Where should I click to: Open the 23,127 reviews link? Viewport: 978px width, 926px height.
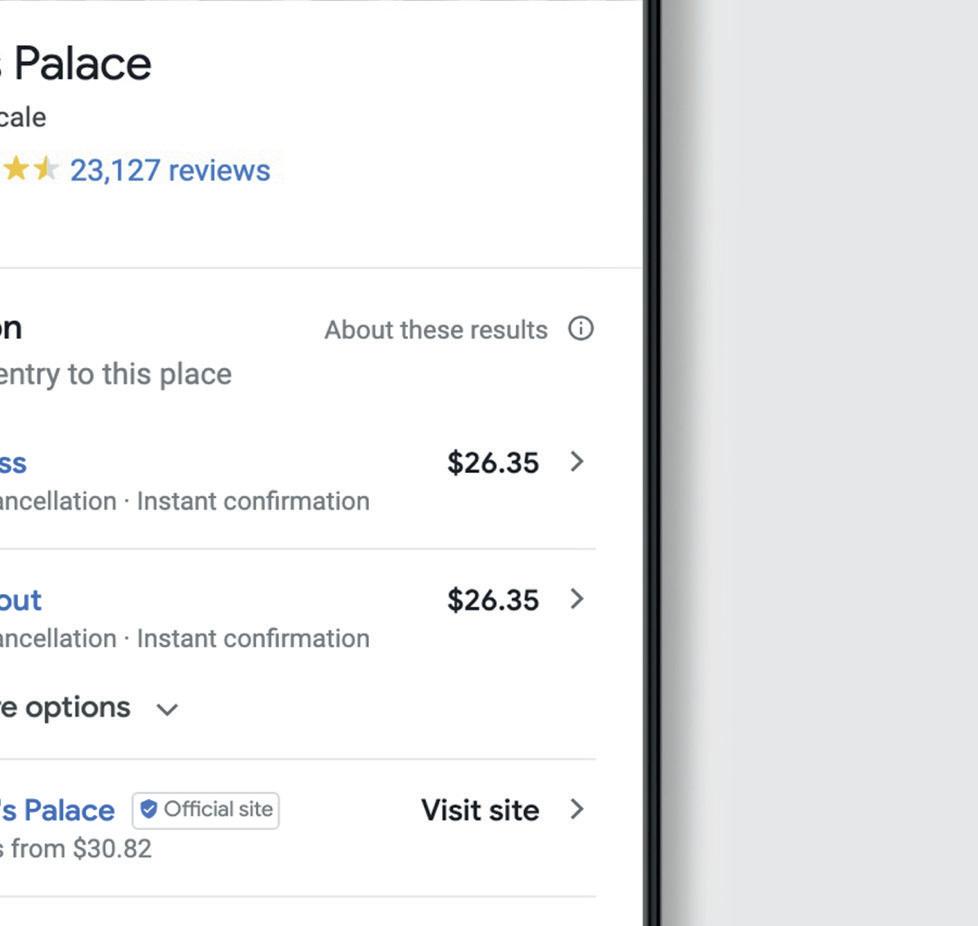coord(170,170)
